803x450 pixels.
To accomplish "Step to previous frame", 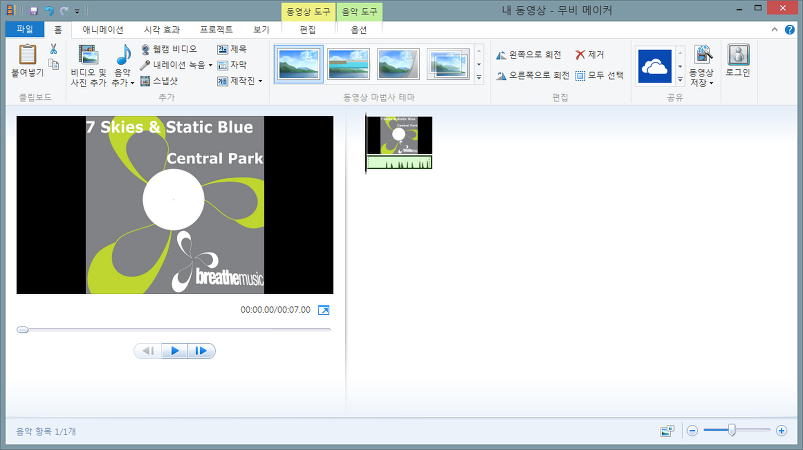I will click(148, 351).
